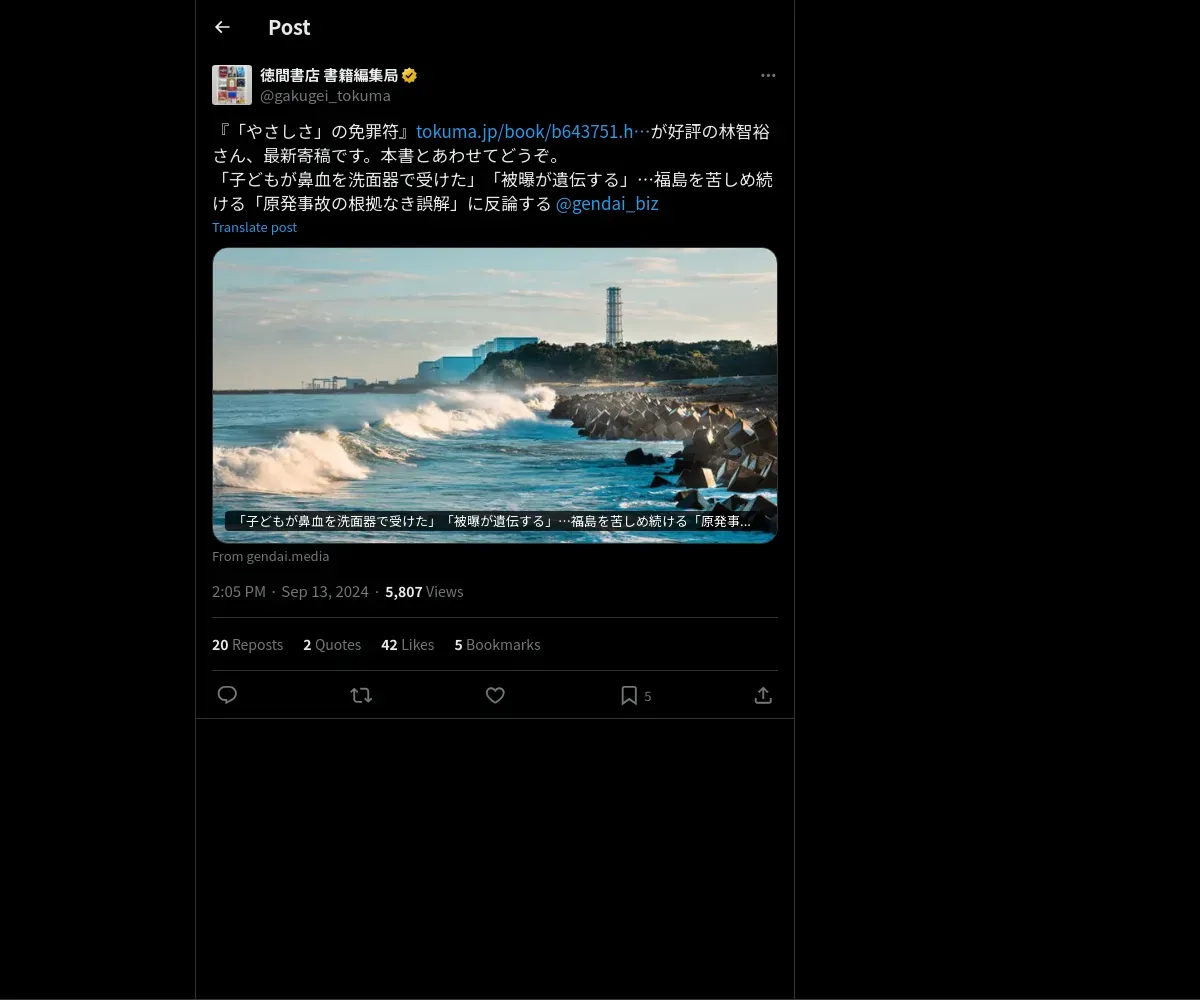Open the post's more options menu
Screen dimensions: 1200x1000
(x=768, y=75)
